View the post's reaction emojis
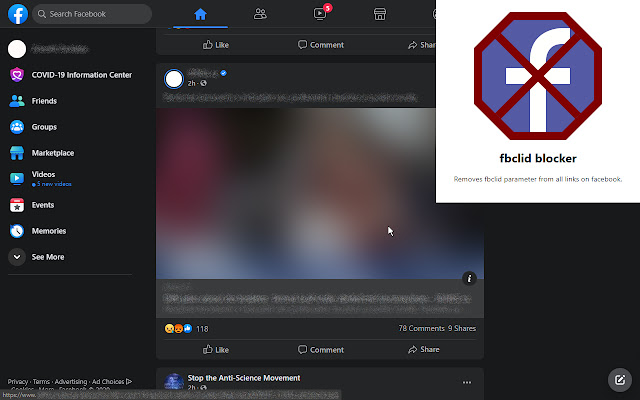Screen dimensions: 640x400 tap(178, 329)
